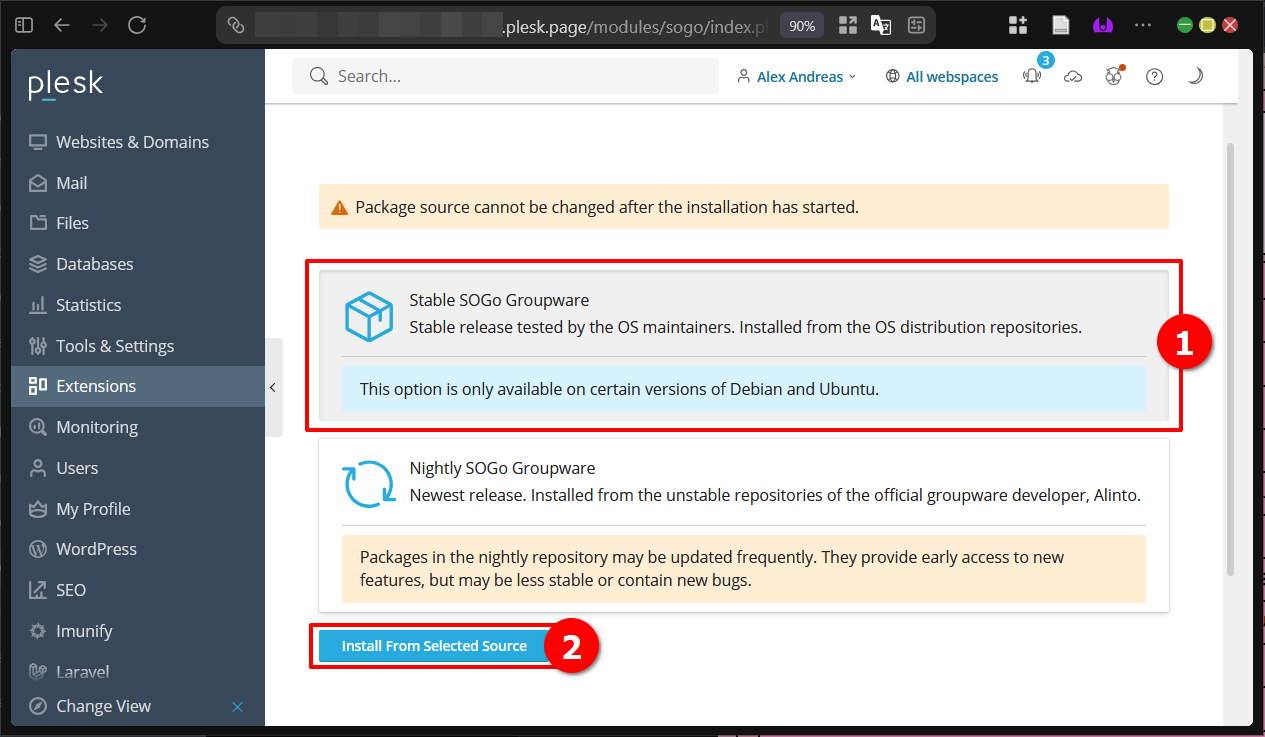Open WordPress in sidebar
This screenshot has width=1265, height=737.
point(138,549)
